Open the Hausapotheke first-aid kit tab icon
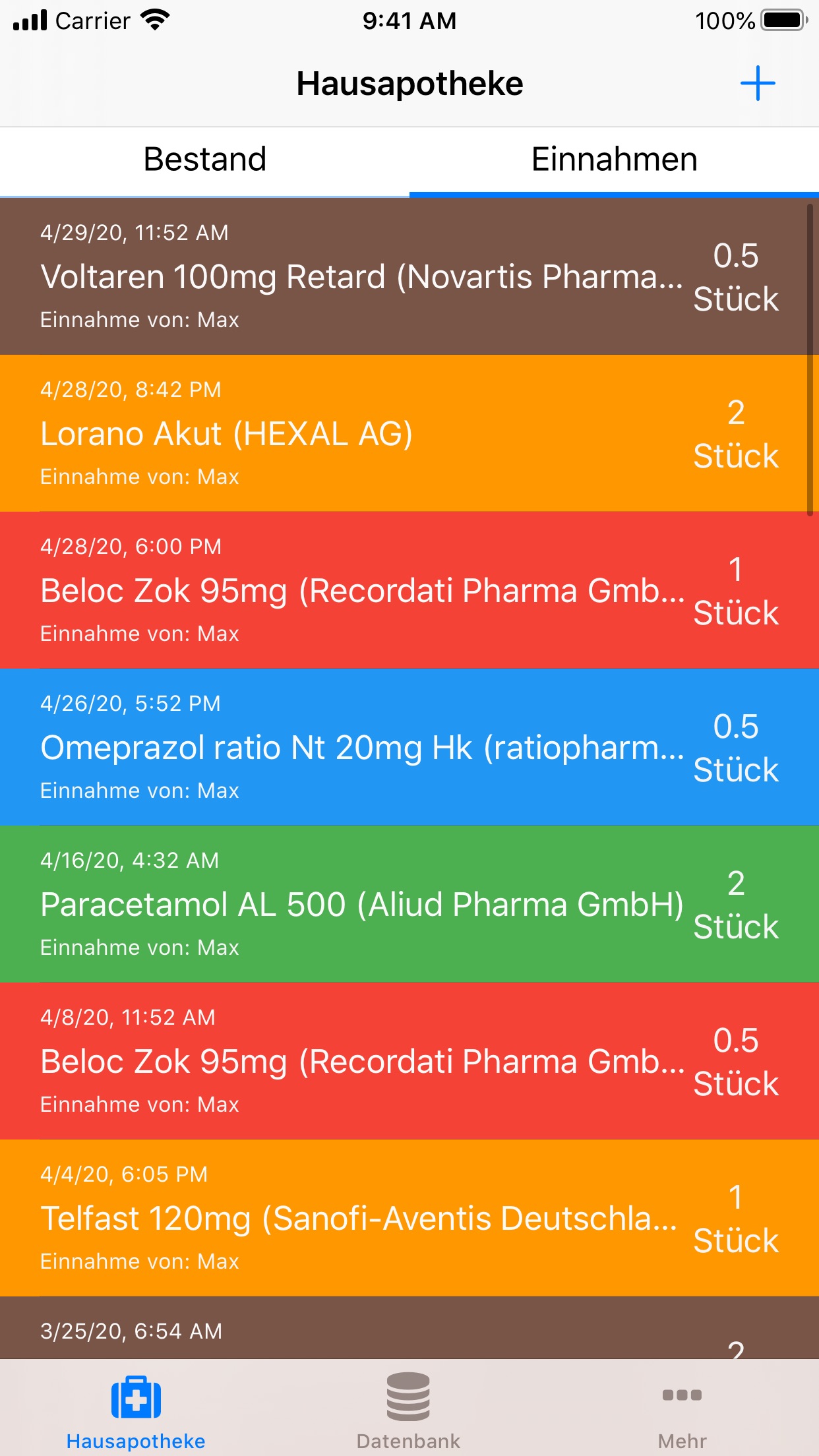This screenshot has width=819, height=1456. [136, 1397]
